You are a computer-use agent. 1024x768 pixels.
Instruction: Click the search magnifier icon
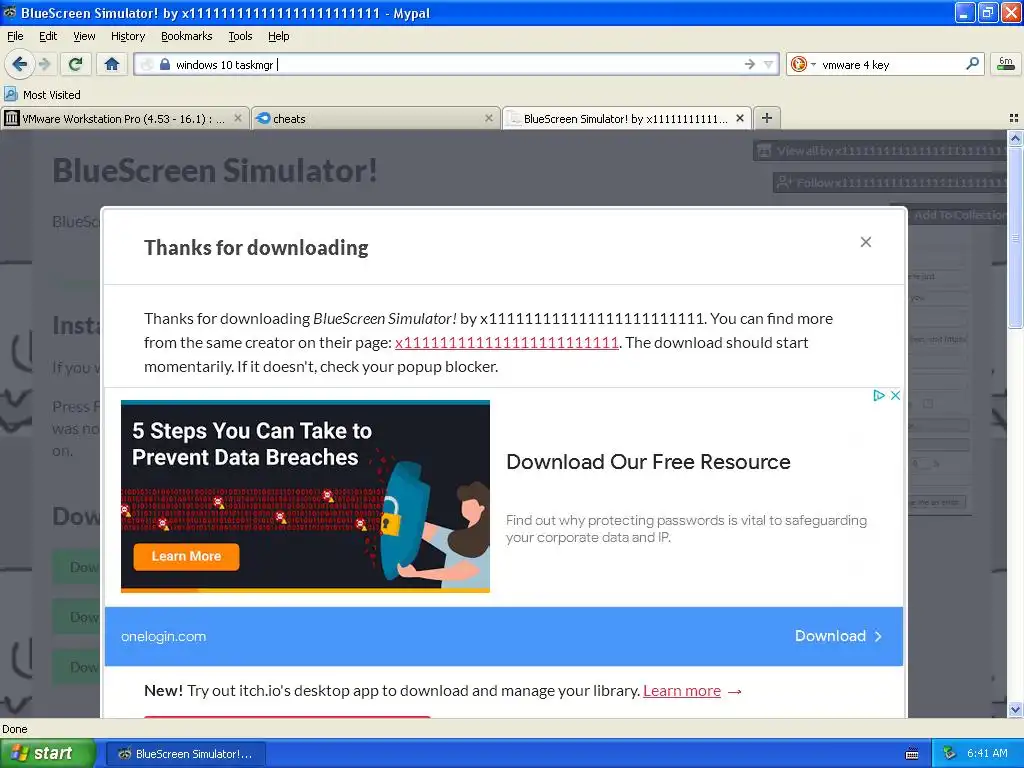(x=972, y=64)
